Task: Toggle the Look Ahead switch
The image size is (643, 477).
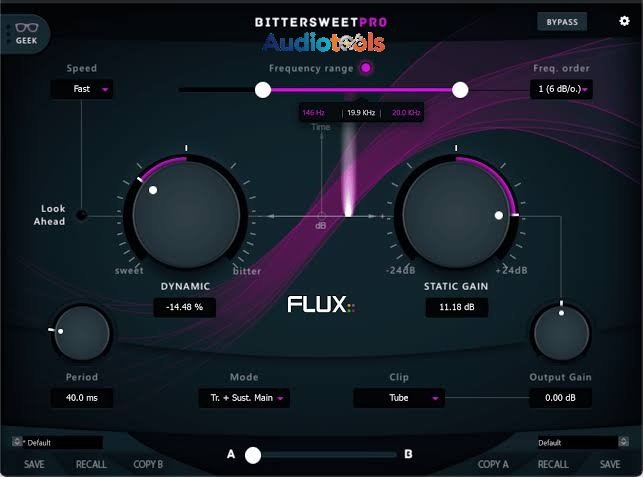Action: 82,215
